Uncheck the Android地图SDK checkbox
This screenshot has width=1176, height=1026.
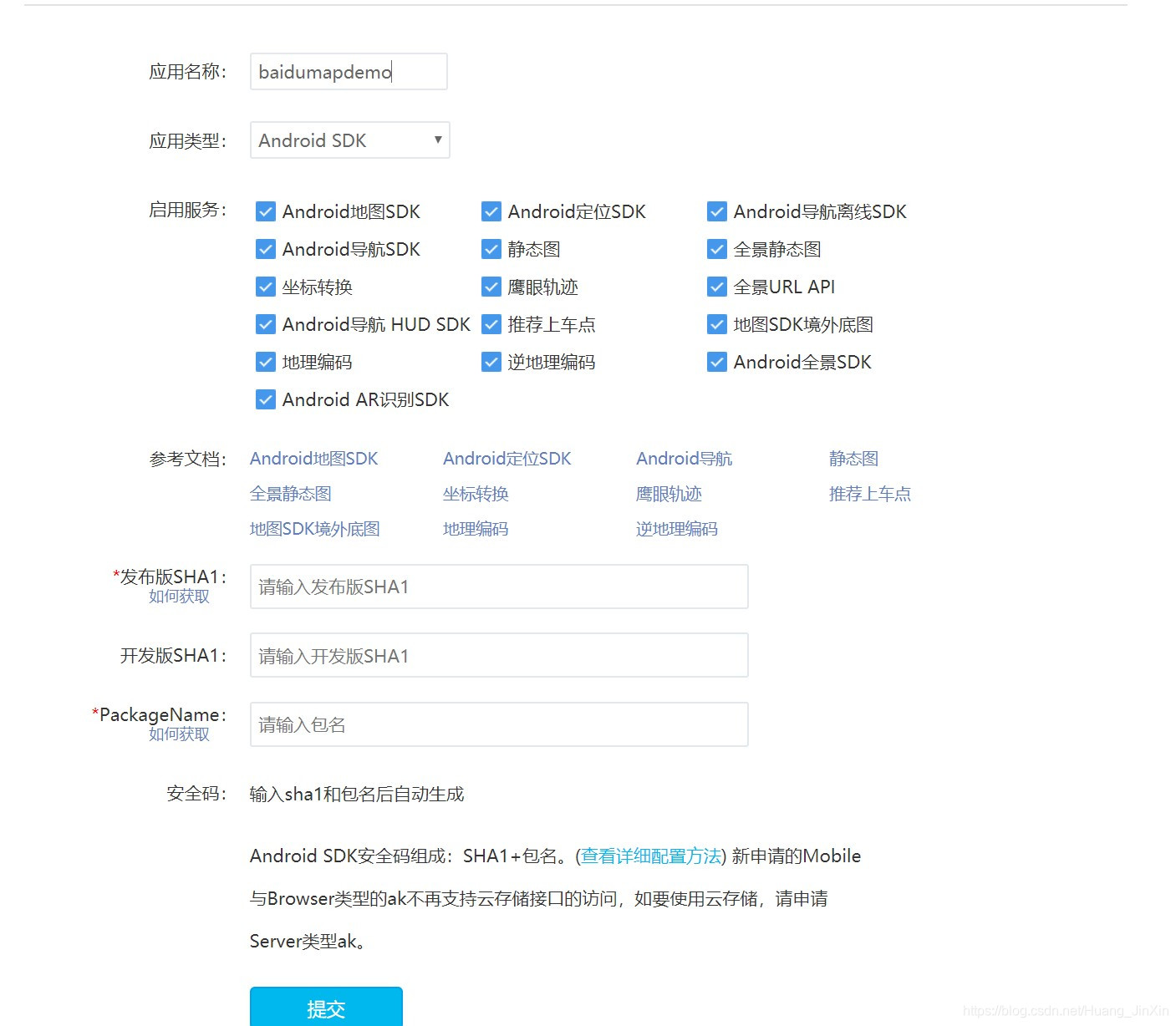tap(266, 211)
